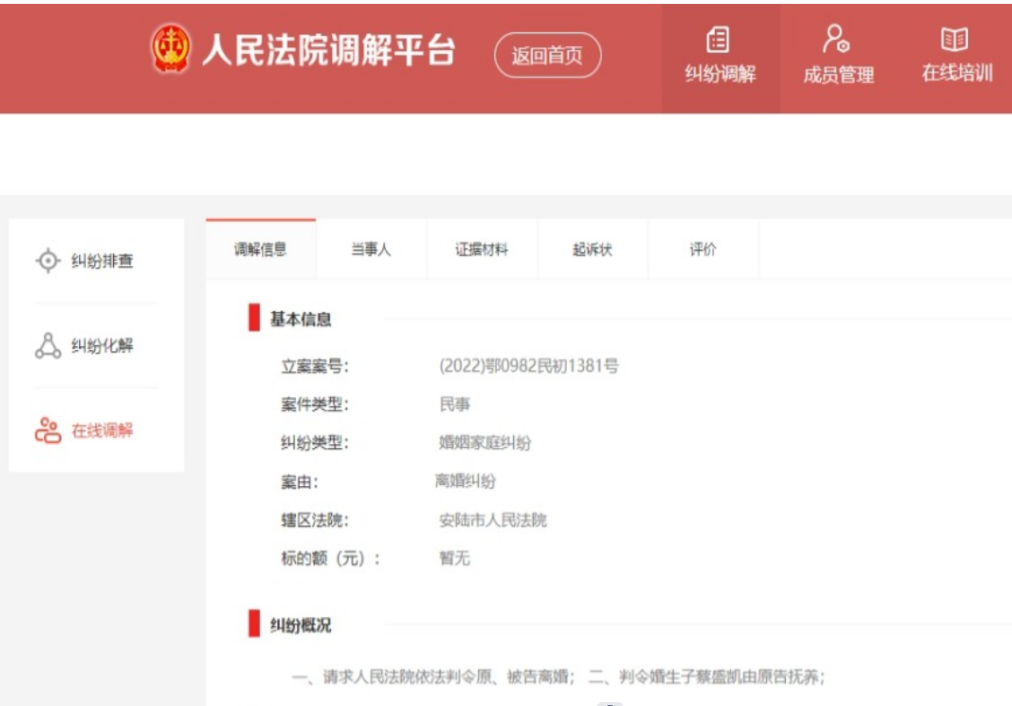Switch to the 当事人 tab
This screenshot has width=1012, height=706.
[x=371, y=250]
